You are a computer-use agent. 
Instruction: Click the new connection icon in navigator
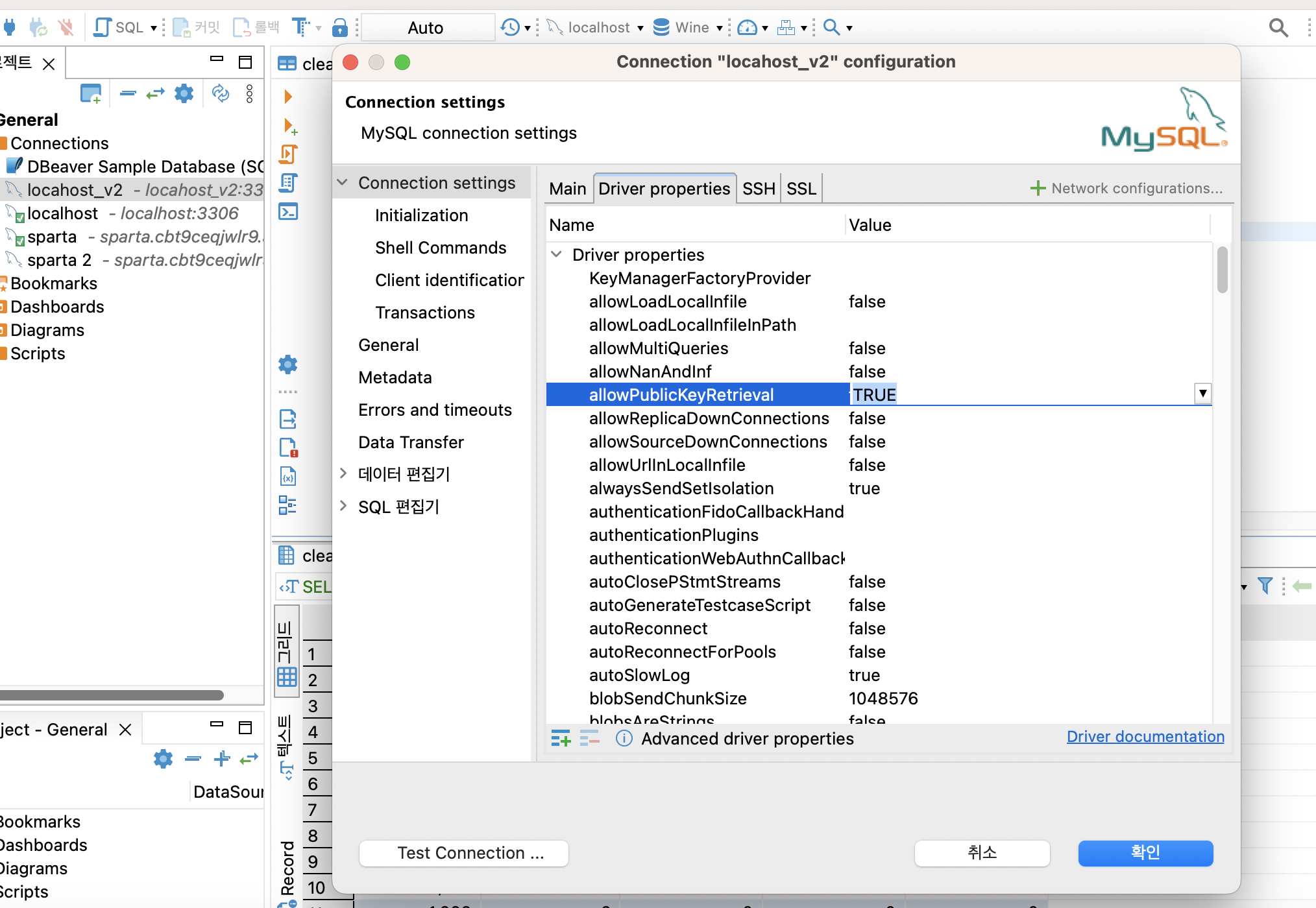click(90, 94)
